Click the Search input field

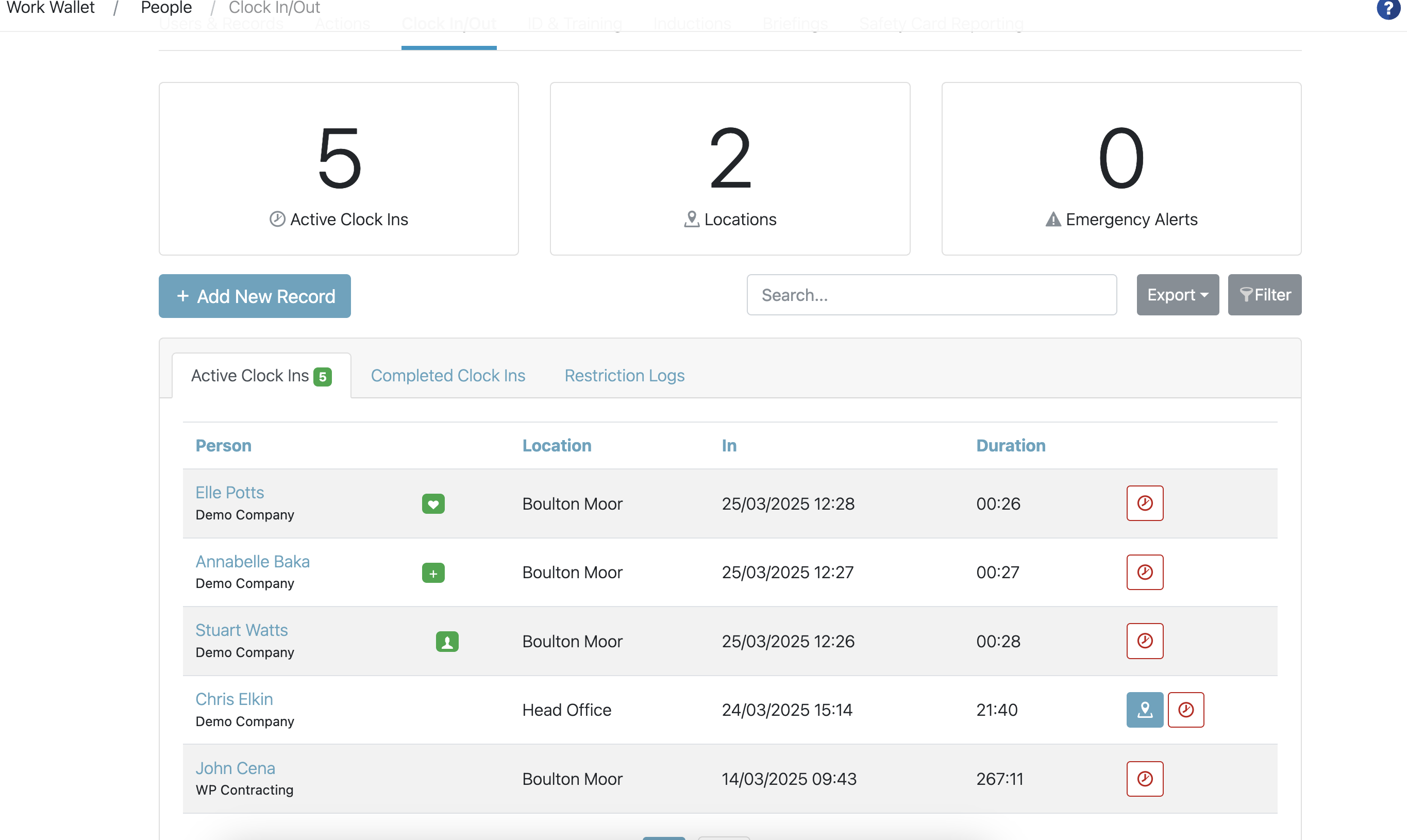(932, 295)
